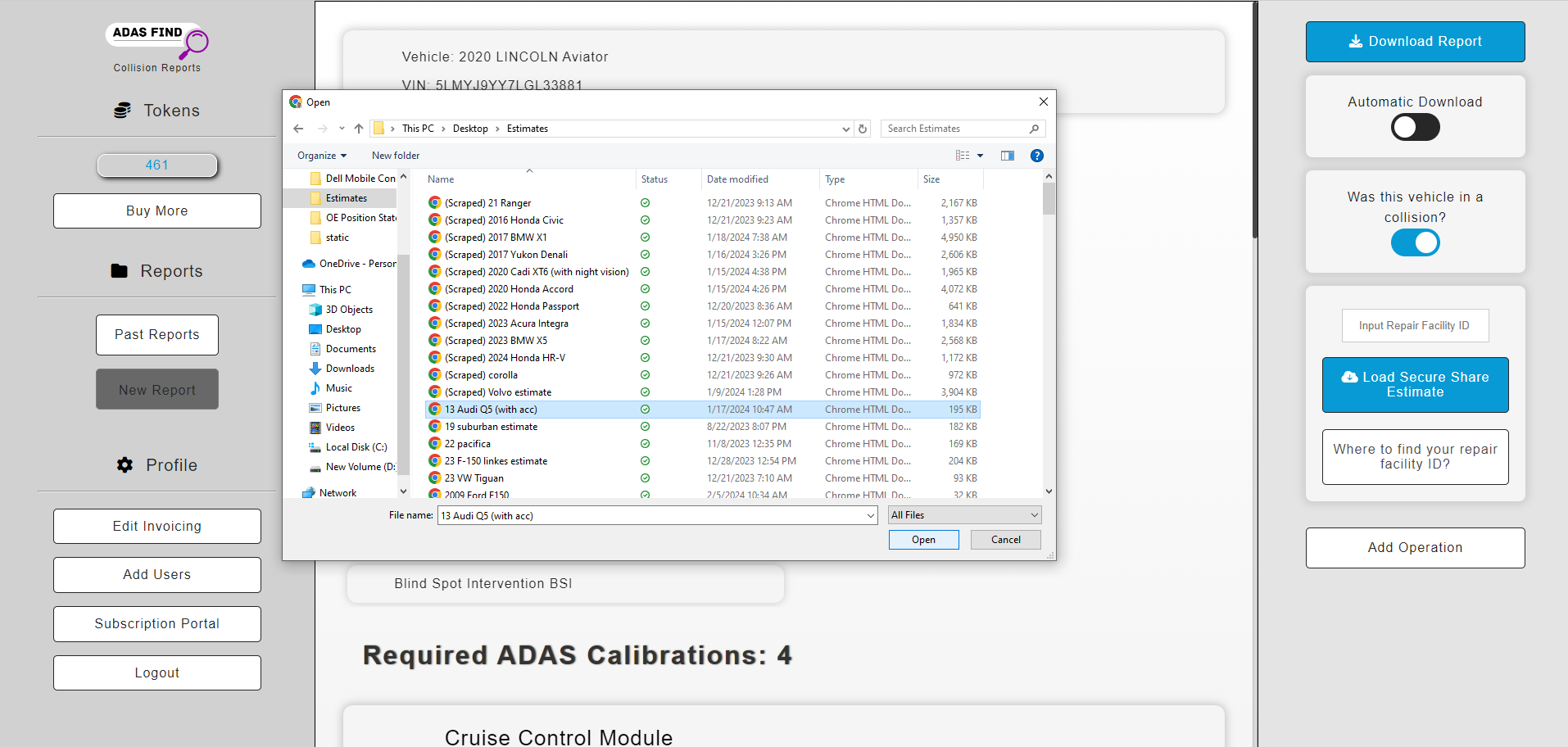This screenshot has width=1568, height=747.
Task: Toggle the preview pane icon in dialog toolbar
Action: [1007, 155]
